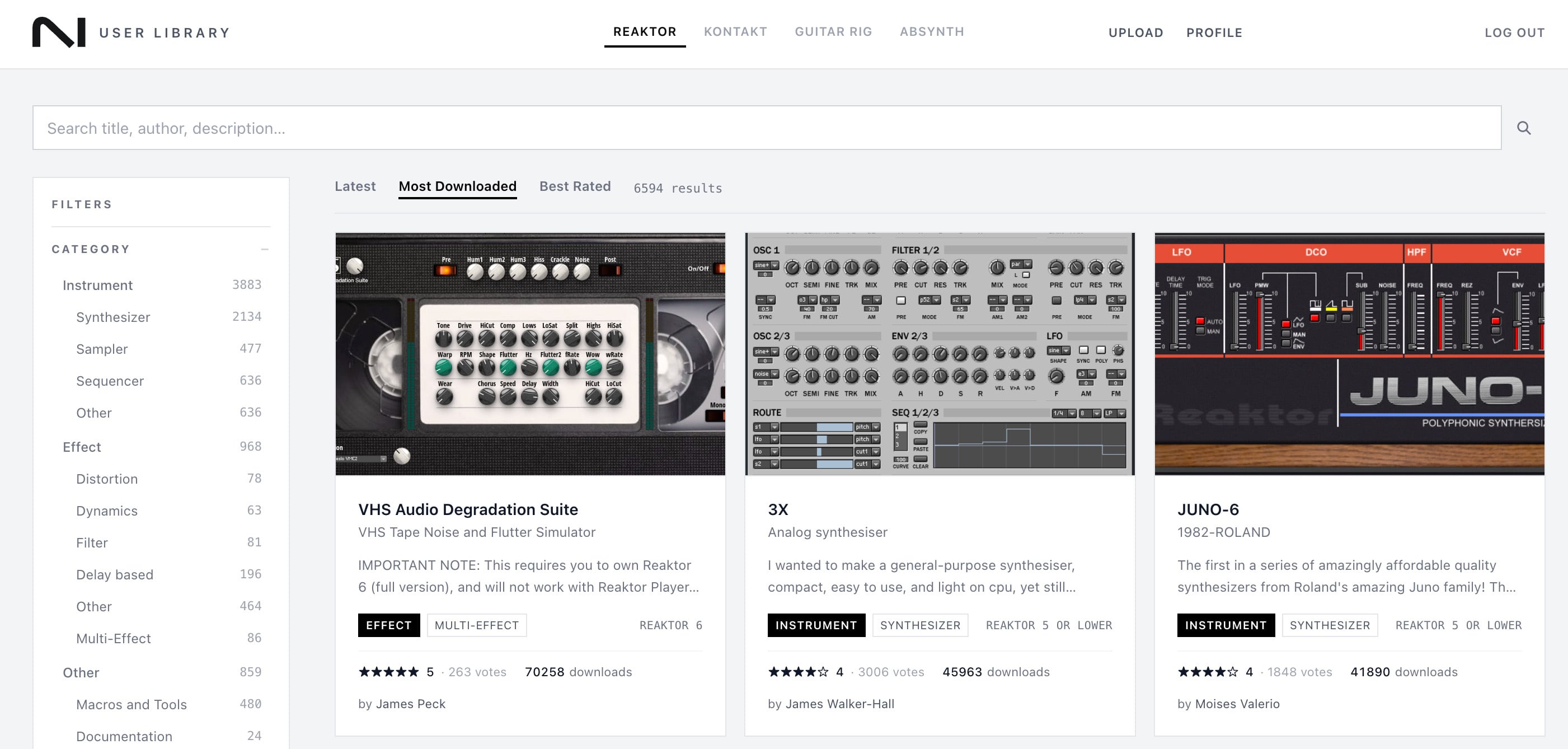Click the '45963 downloads' text
This screenshot has height=749, width=1568.
coord(996,672)
